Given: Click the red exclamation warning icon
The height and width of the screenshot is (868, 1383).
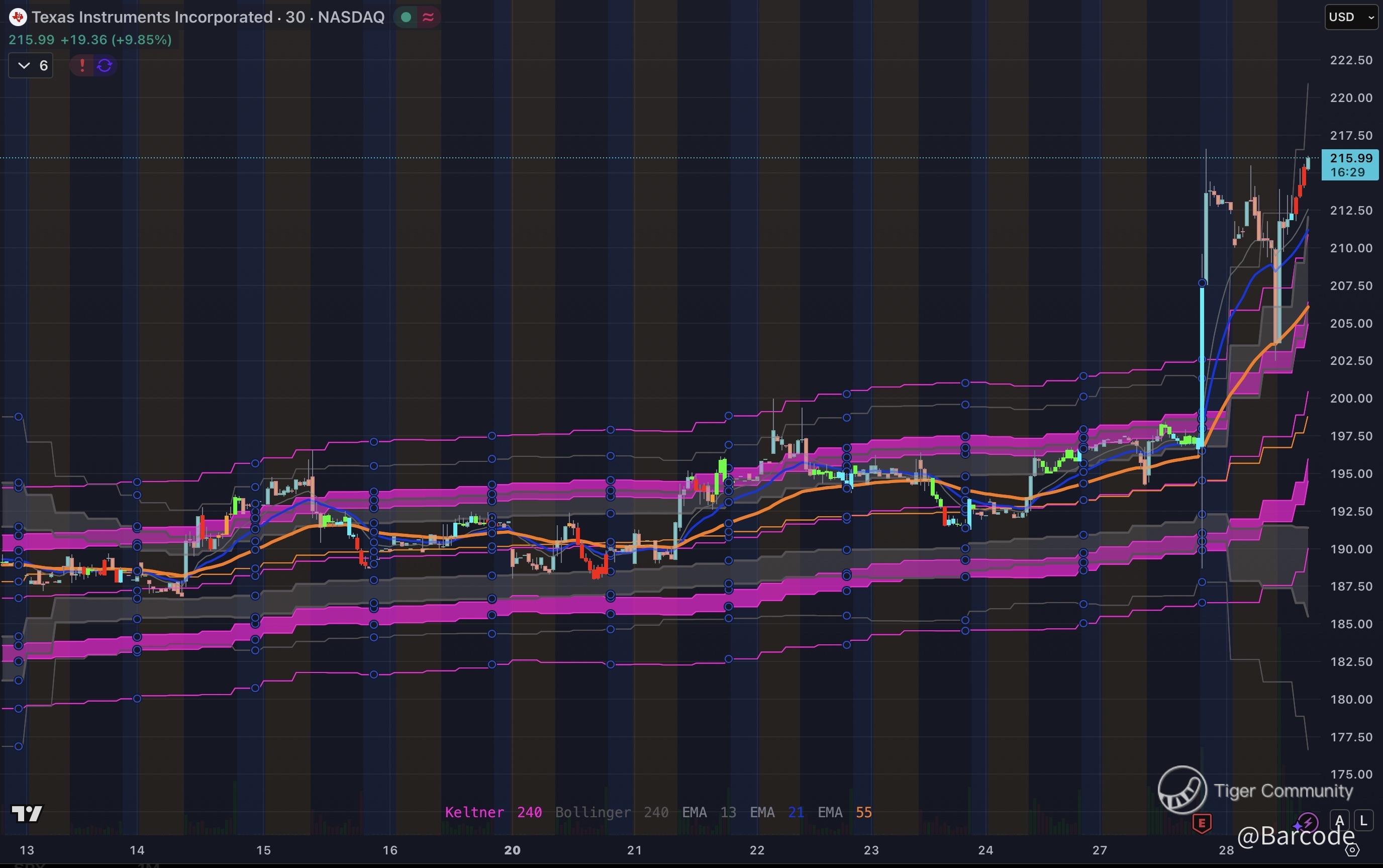Looking at the screenshot, I should pos(82,65).
